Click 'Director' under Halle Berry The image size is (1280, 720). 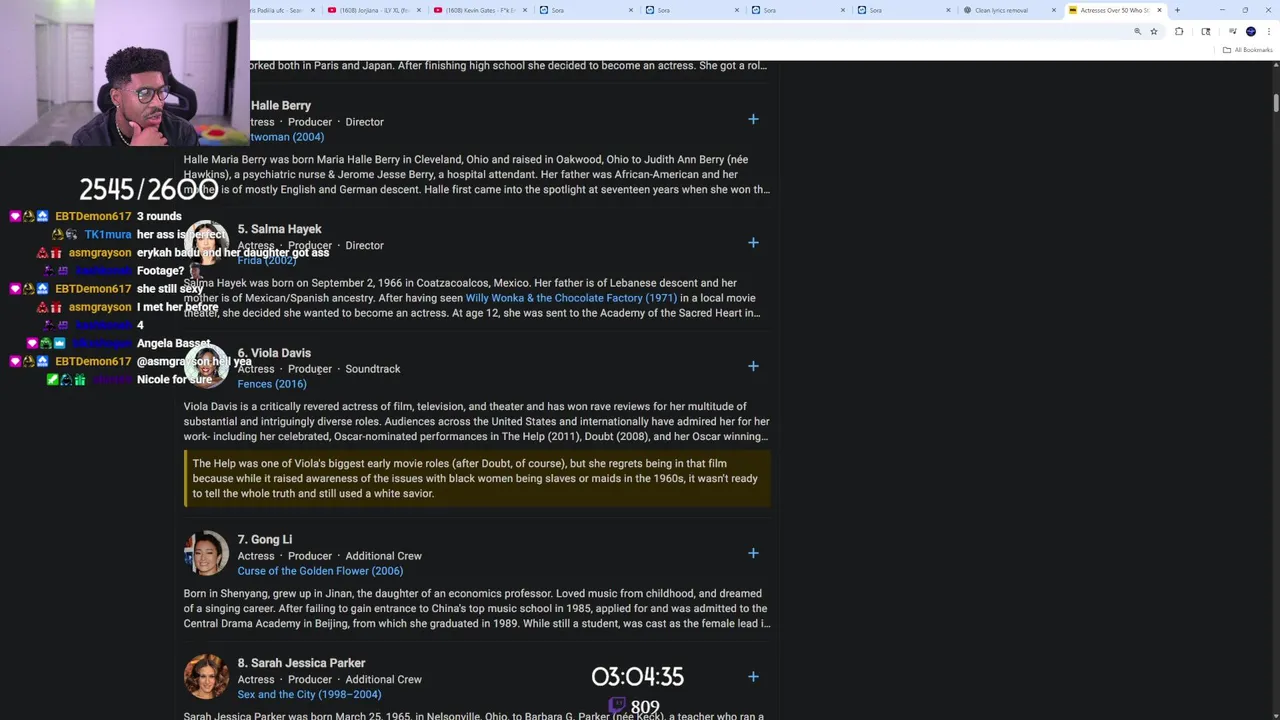click(364, 122)
